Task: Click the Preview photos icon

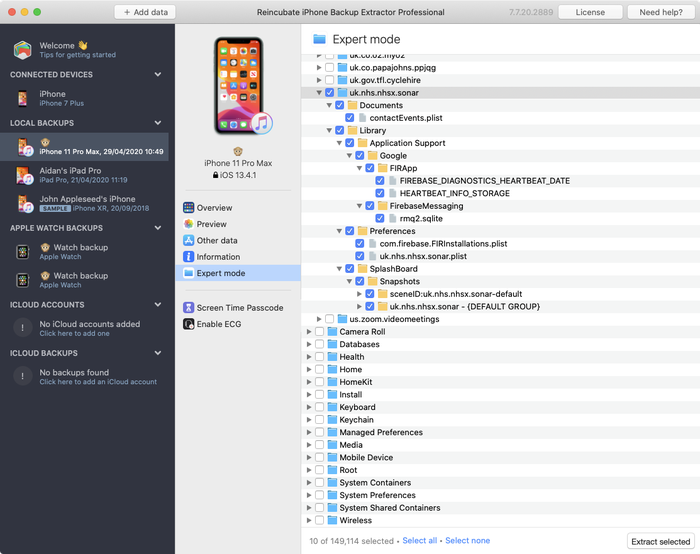Action: tap(188, 224)
